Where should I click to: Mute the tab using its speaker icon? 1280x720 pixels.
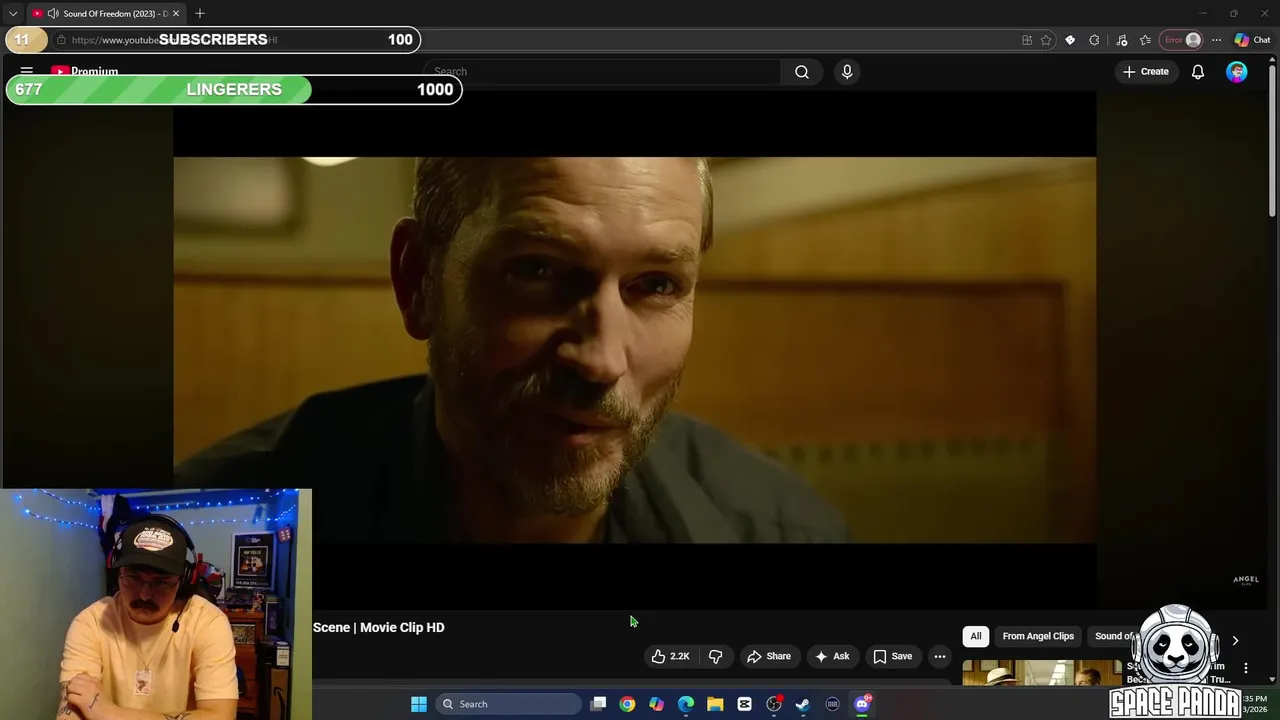tap(53, 14)
